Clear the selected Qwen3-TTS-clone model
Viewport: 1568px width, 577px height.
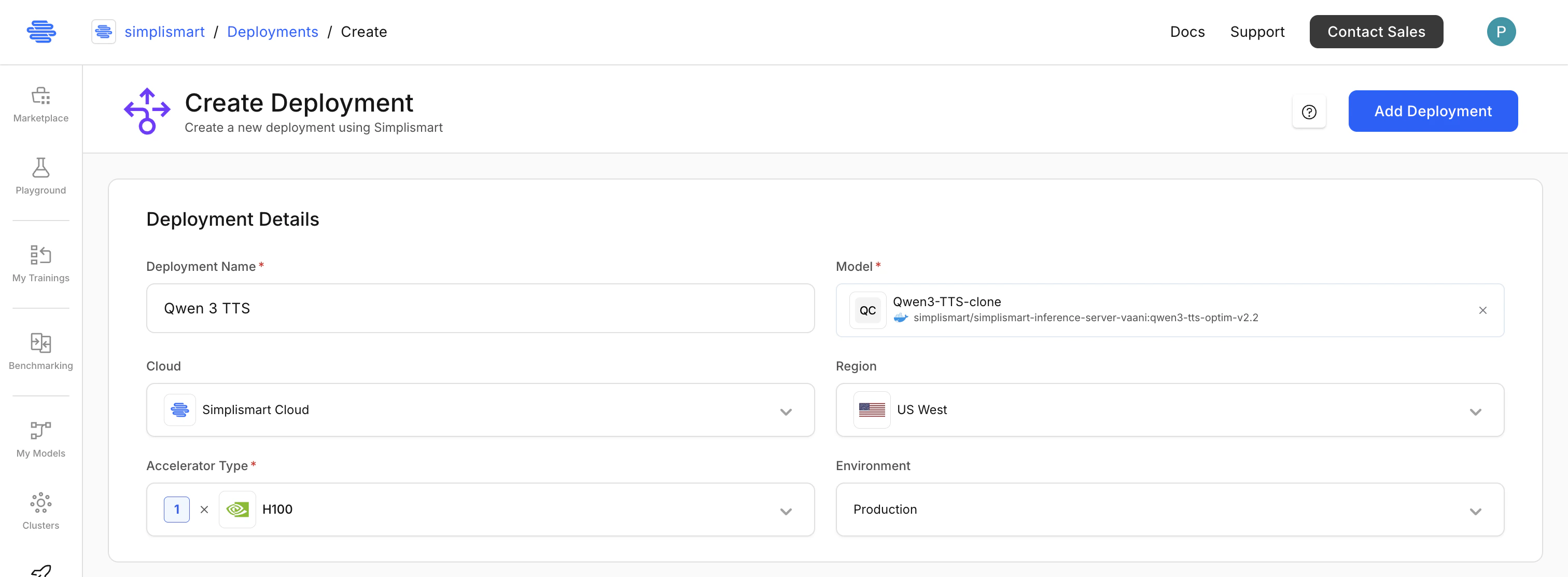tap(1482, 311)
